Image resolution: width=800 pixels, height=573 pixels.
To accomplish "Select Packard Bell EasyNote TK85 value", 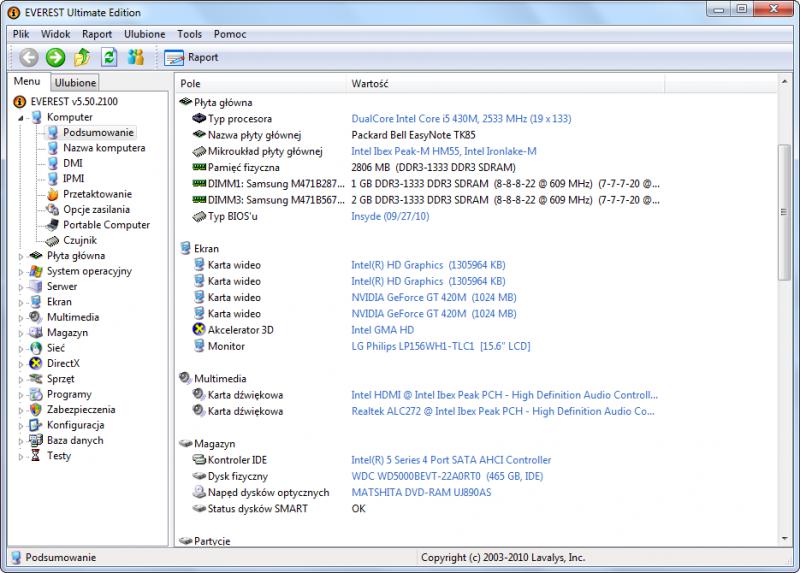I will coord(413,135).
